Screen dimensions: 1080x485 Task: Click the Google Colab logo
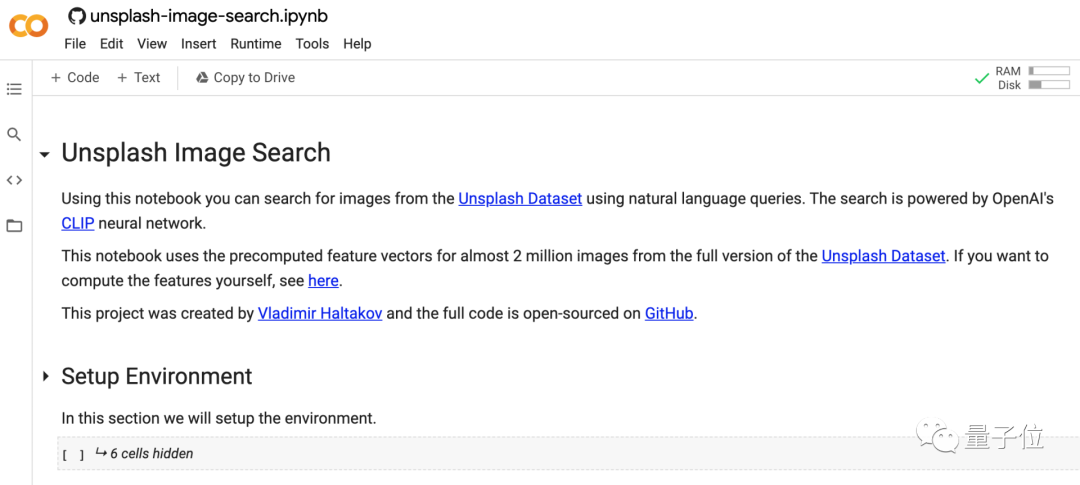pyautogui.click(x=28, y=27)
